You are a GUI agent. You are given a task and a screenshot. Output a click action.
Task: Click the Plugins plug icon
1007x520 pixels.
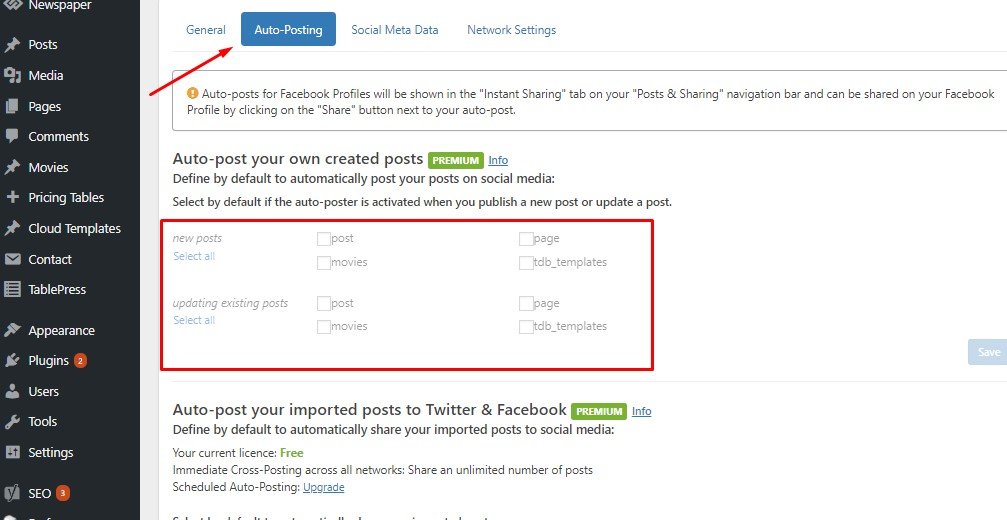pos(12,360)
